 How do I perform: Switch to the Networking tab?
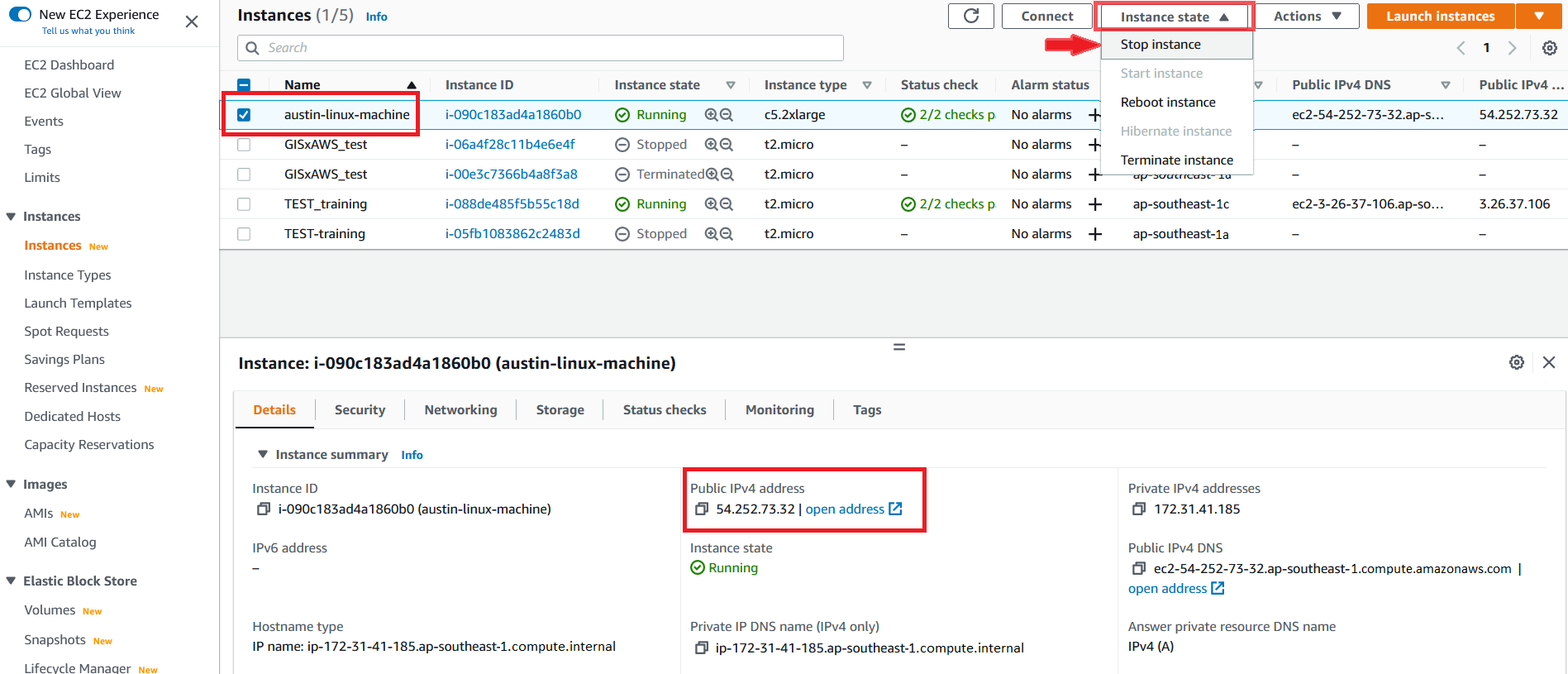pos(460,410)
